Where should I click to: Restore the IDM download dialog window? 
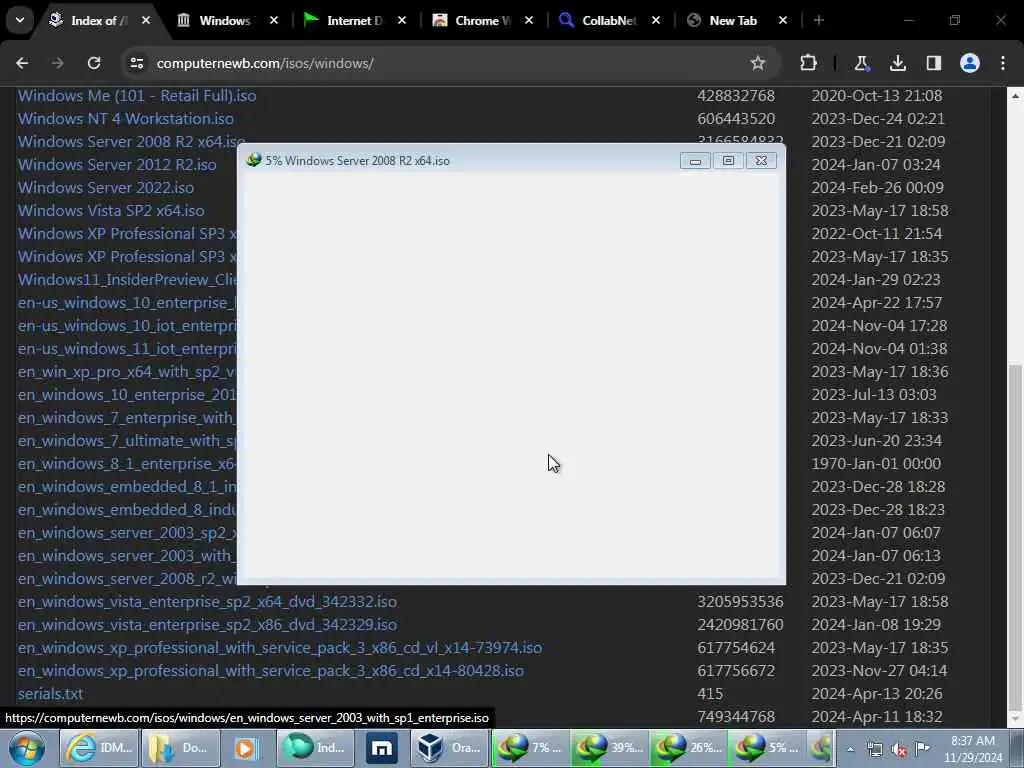click(728, 161)
